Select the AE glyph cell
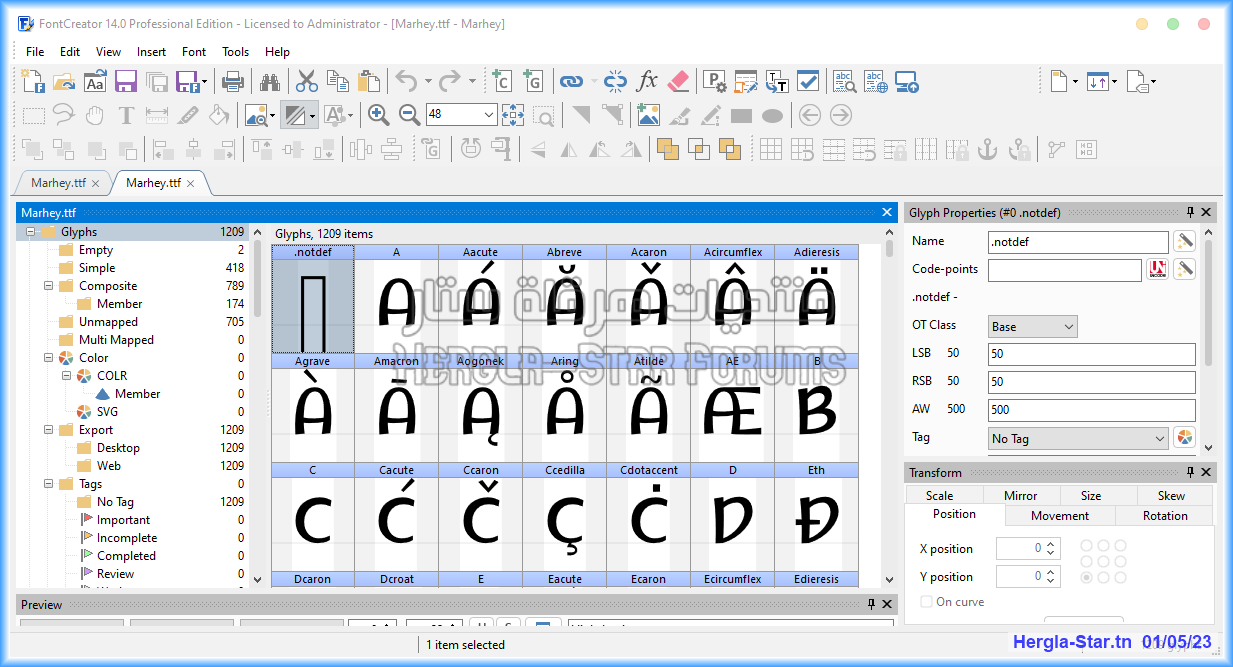The height and width of the screenshot is (667, 1233). tap(732, 408)
